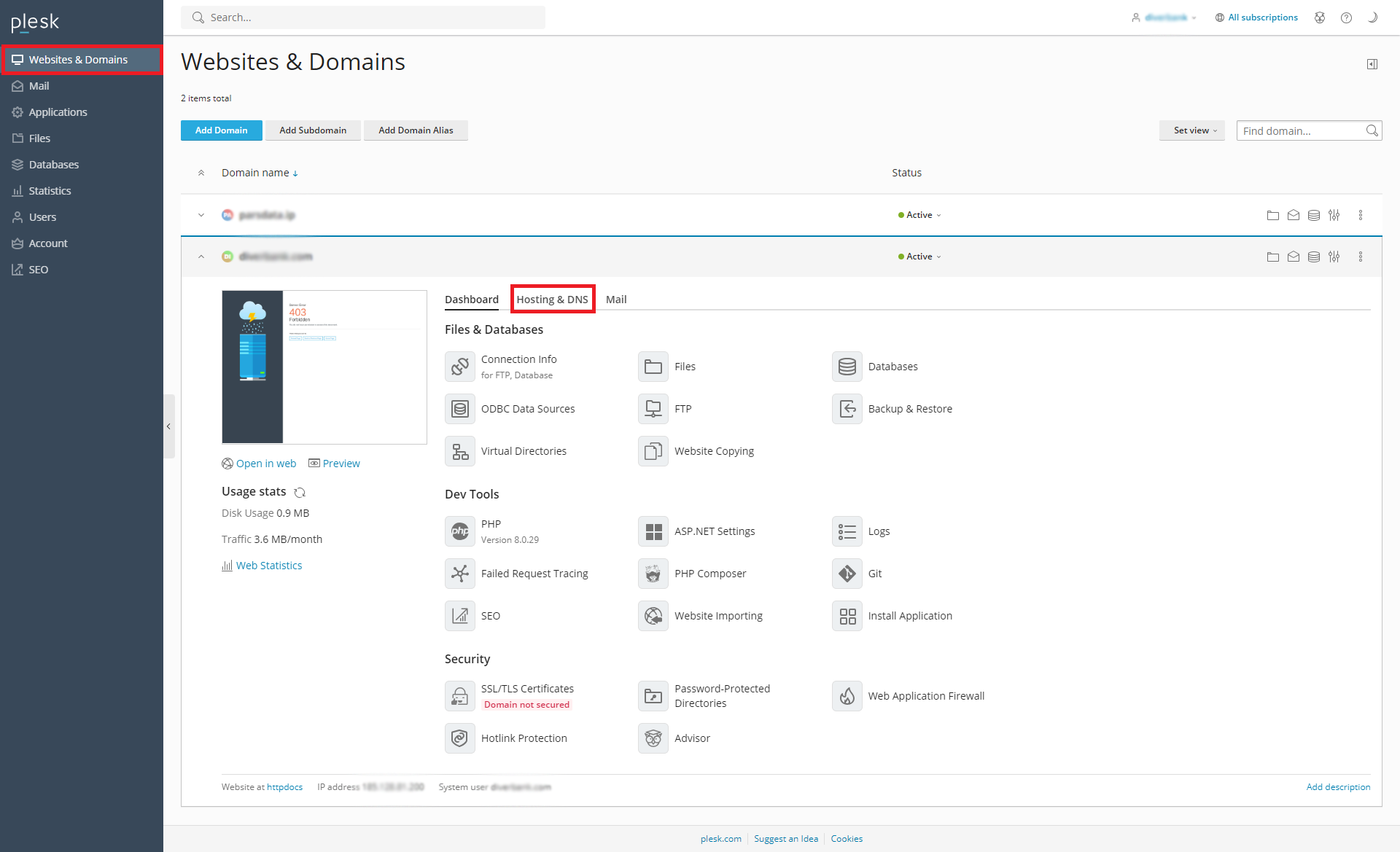This screenshot has height=852, width=1400.
Task: Toggle dark mode moon icon in header
Action: pos(1372,17)
